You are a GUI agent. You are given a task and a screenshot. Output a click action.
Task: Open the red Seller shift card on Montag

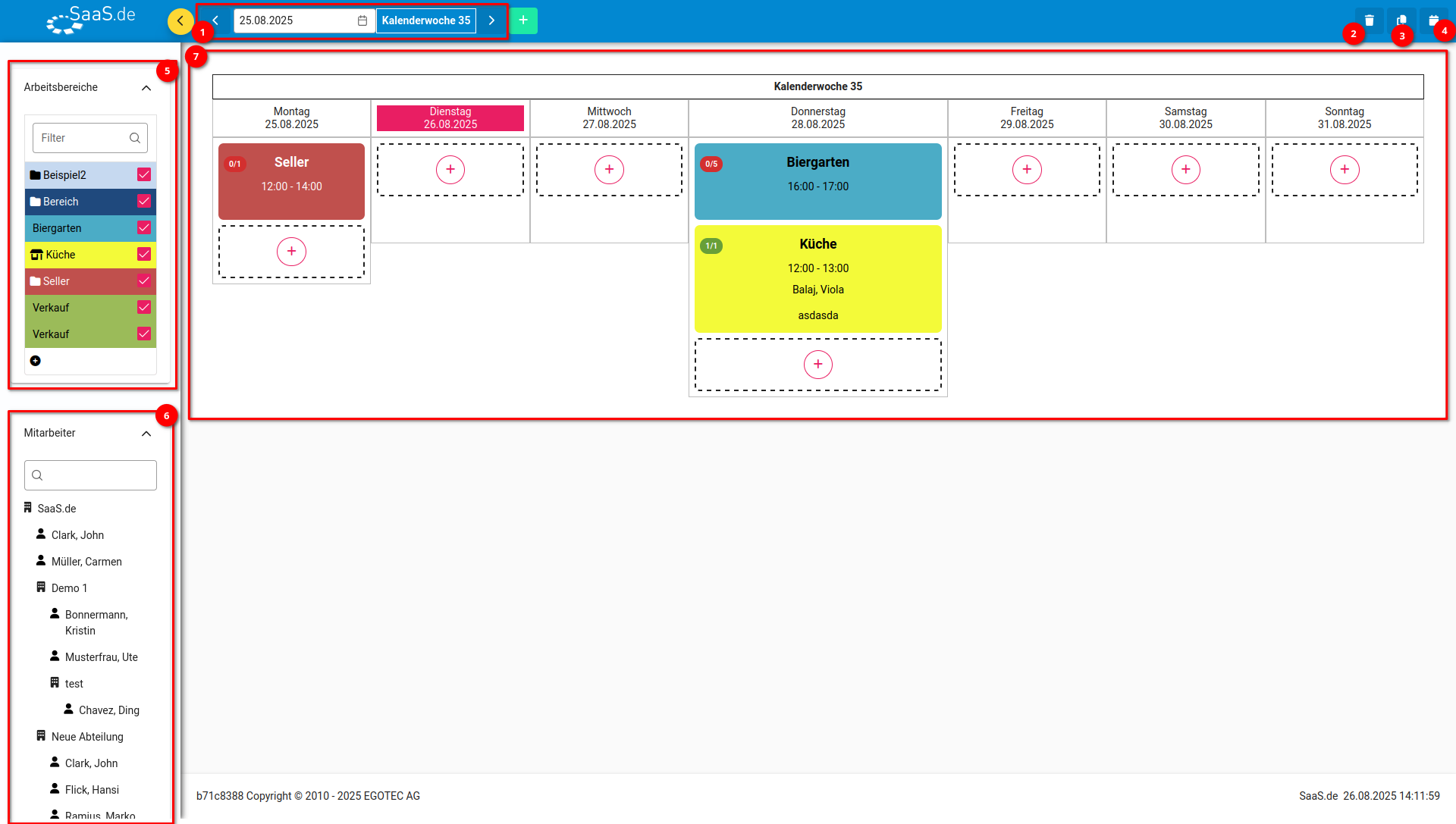[291, 181]
